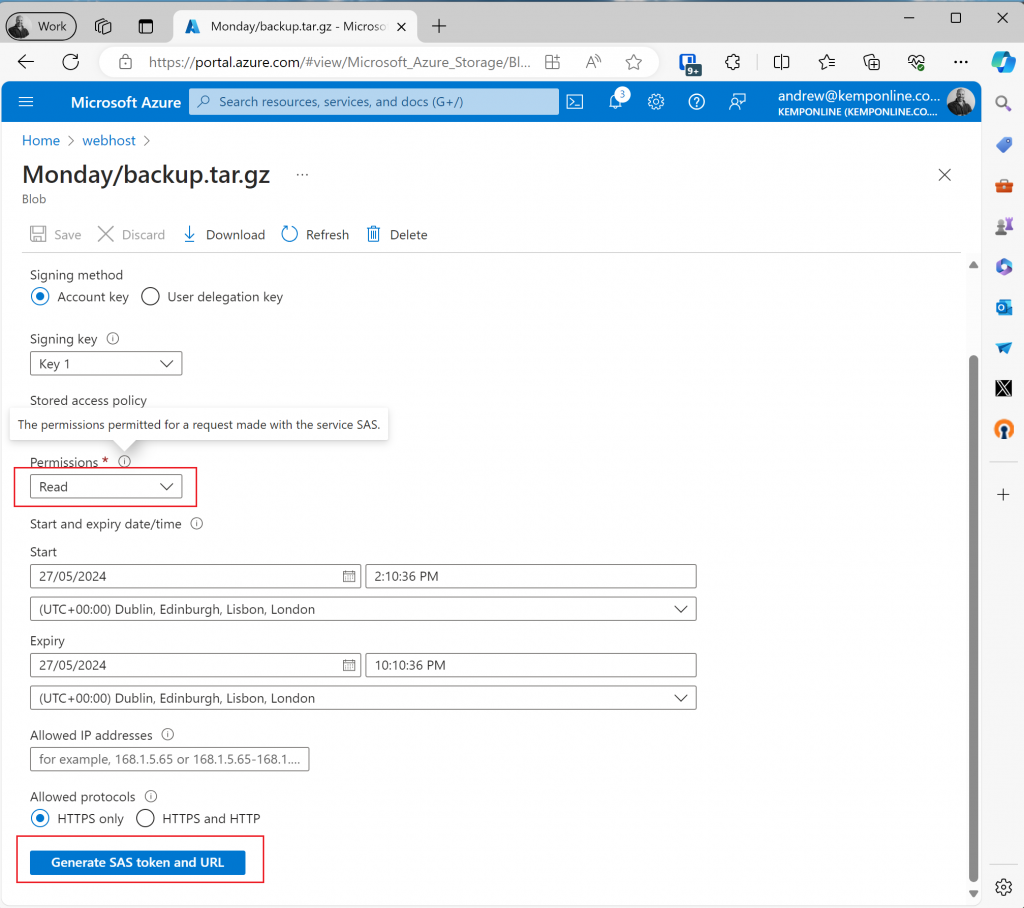Click the Start date field 27/05/2024
This screenshot has width=1024, height=908.
pos(195,576)
